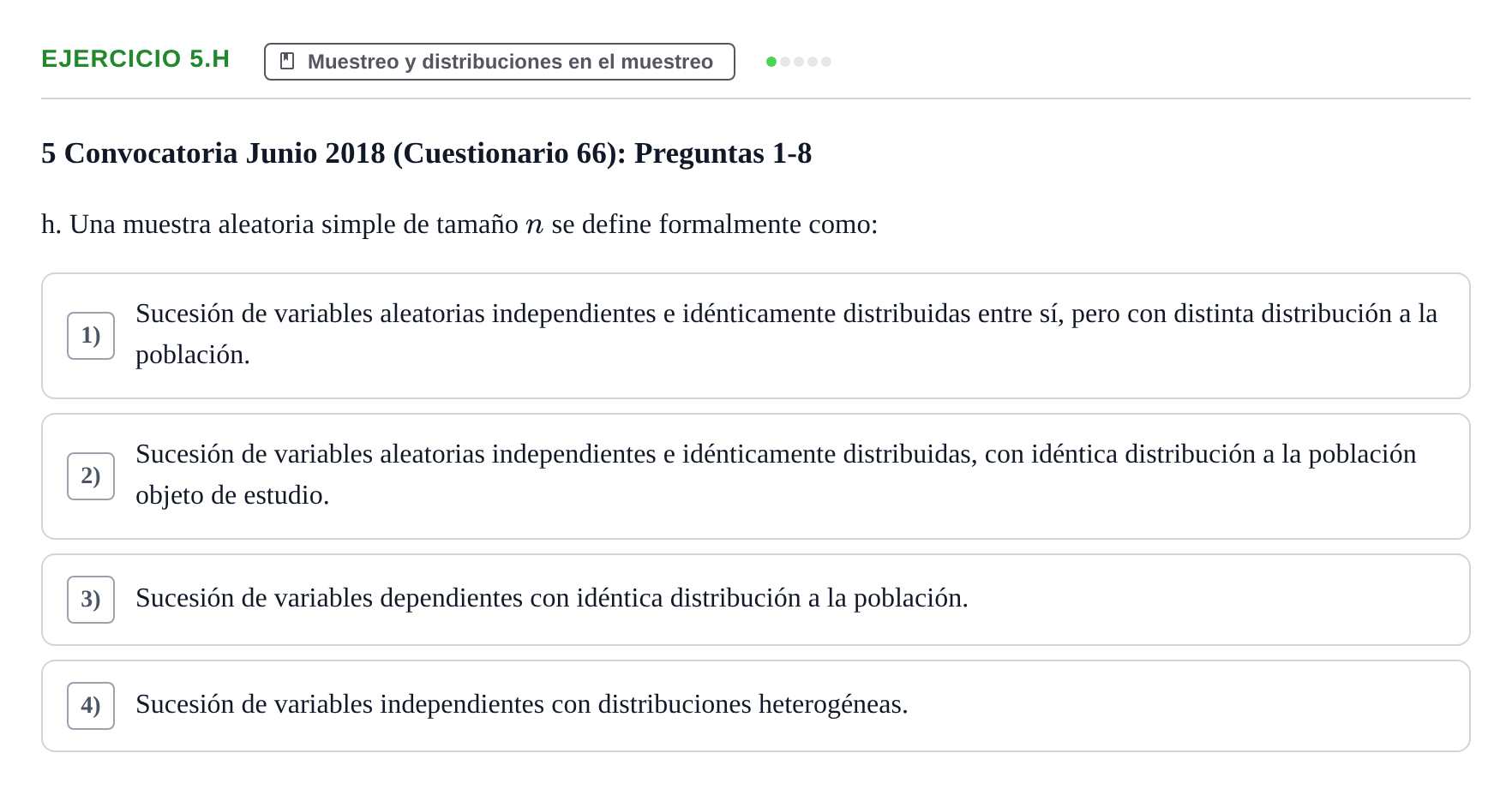The height and width of the screenshot is (795, 1512).
Task: Click answer text 'pero con distinta distribución a la población'
Action: click(x=786, y=334)
